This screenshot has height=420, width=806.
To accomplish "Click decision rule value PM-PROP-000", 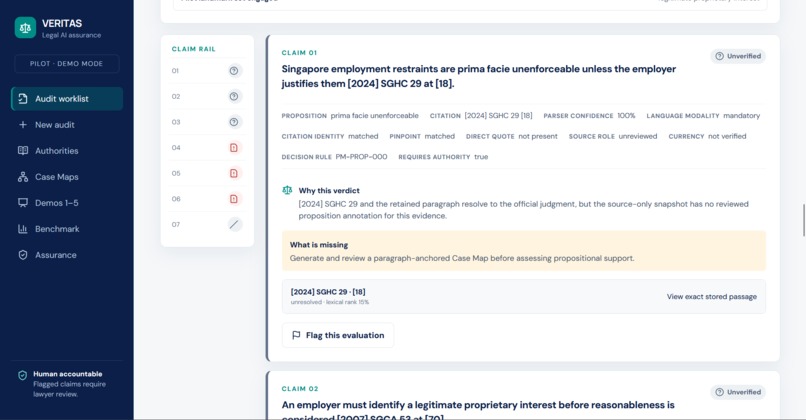I will click(361, 157).
